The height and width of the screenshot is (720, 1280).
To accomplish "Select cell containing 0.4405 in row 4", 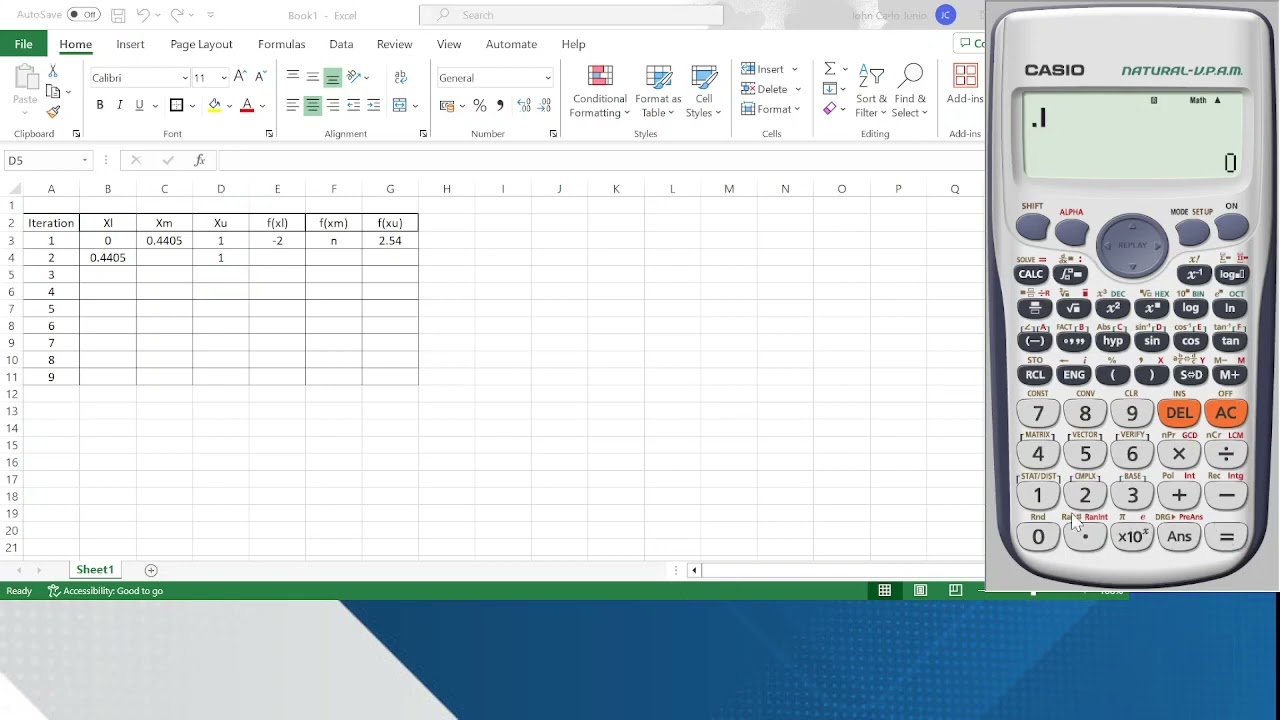I will click(x=108, y=258).
